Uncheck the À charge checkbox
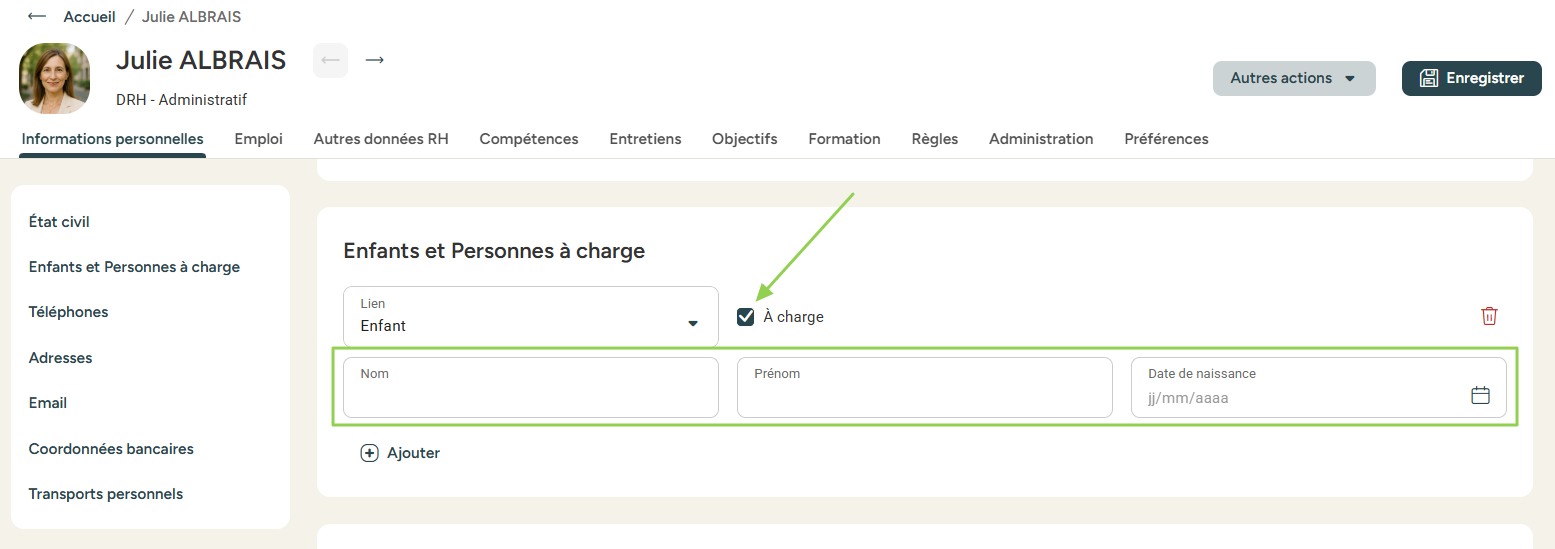 [745, 317]
